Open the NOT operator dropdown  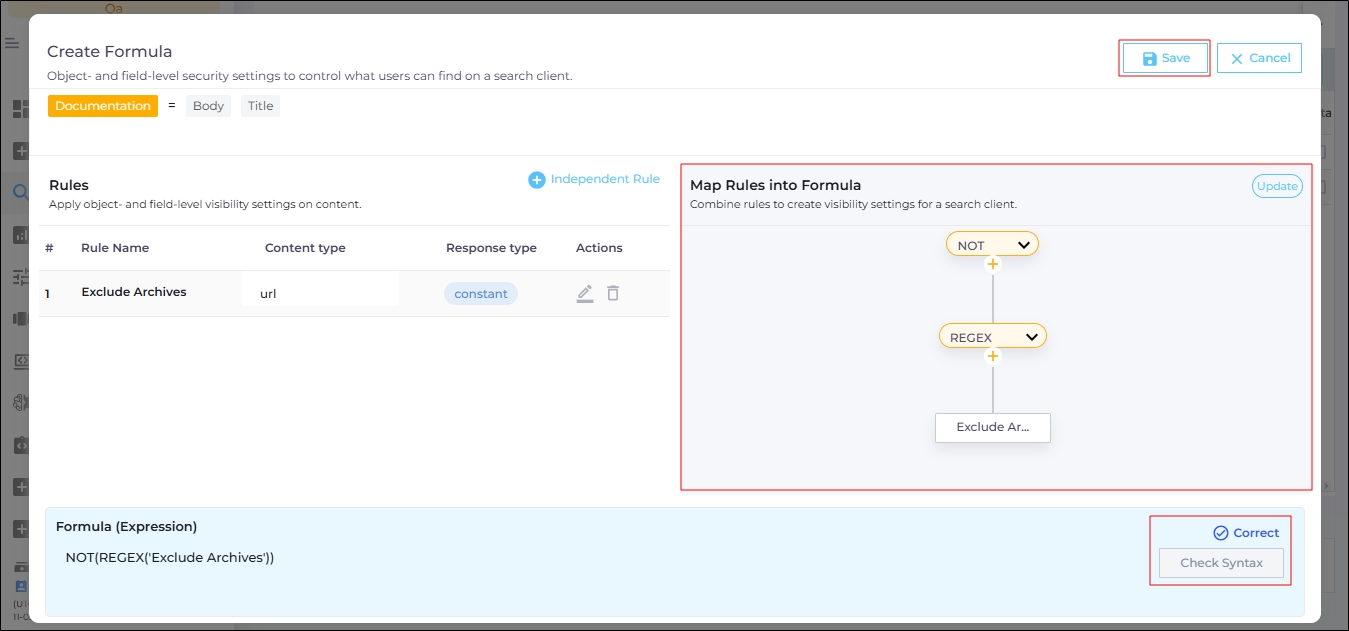[x=1023, y=245]
